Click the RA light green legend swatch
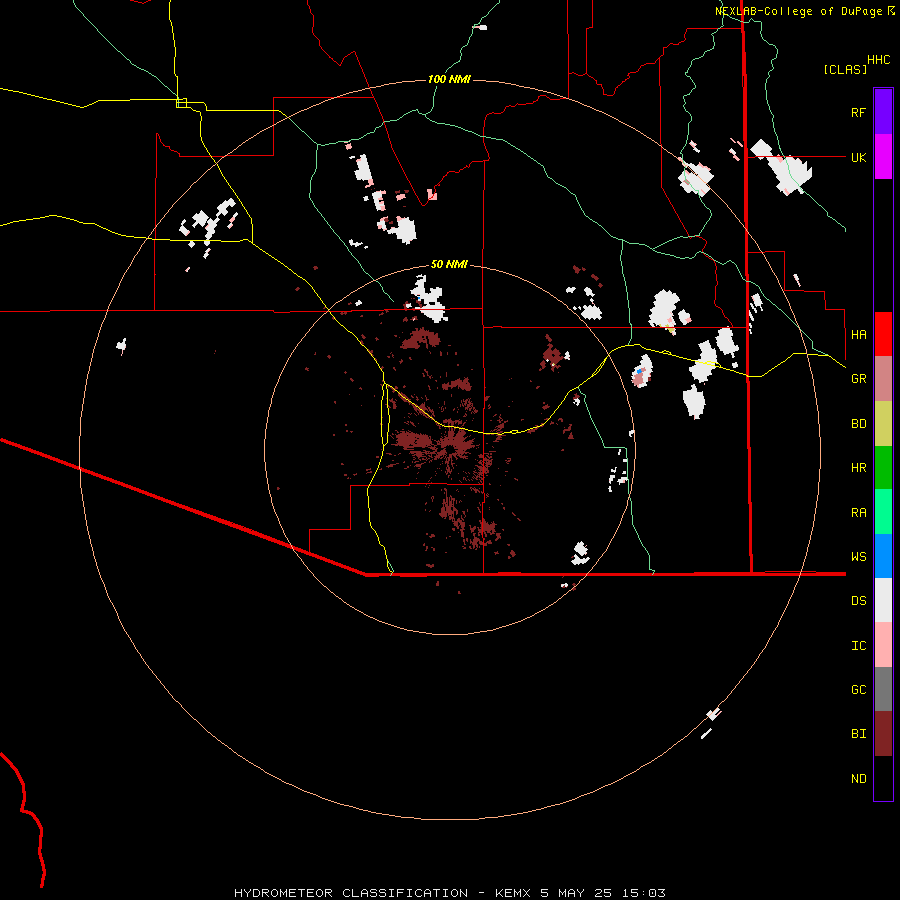900x900 pixels. (883, 512)
